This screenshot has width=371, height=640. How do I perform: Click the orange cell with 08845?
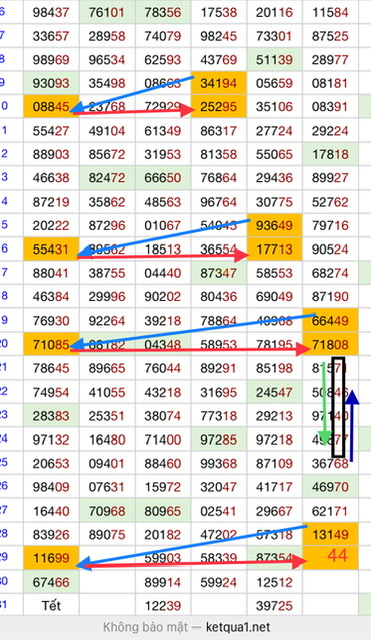(x=51, y=107)
